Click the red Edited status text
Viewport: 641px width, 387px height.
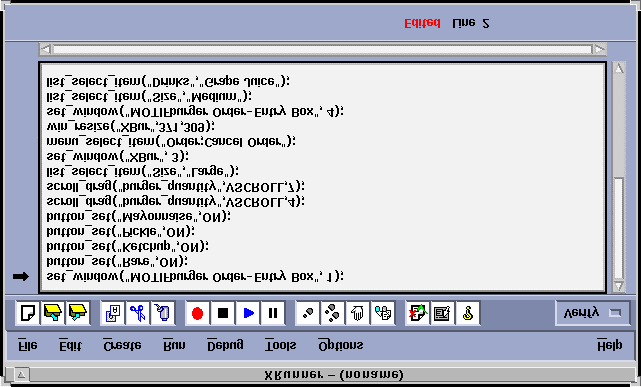click(422, 23)
